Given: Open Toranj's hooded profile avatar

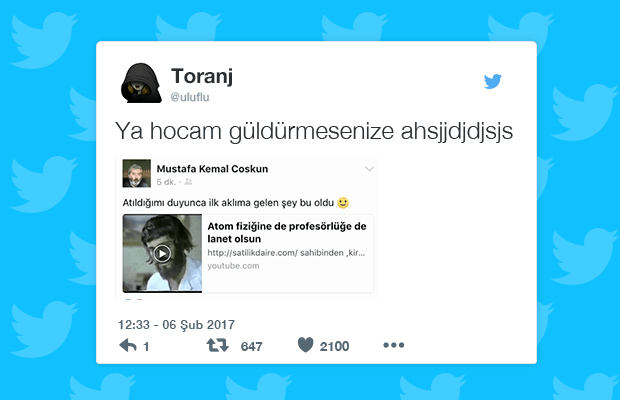Looking at the screenshot, I should (141, 83).
